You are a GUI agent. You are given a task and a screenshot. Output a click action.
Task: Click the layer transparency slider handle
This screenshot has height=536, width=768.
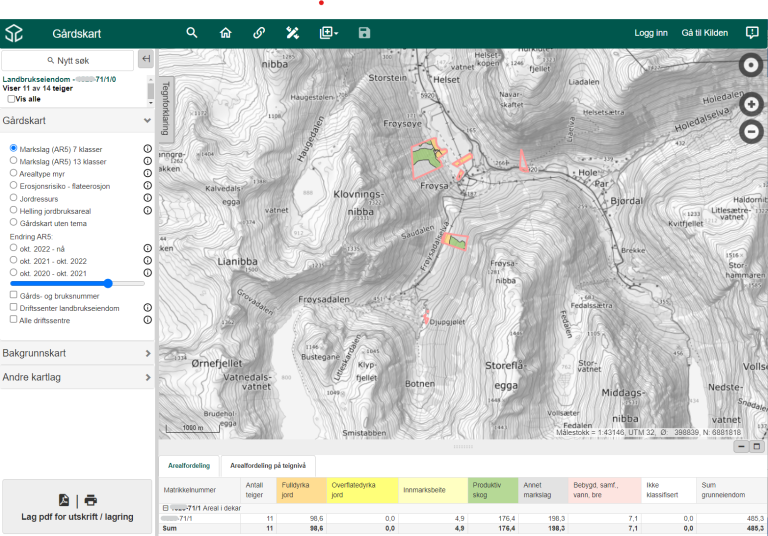108,284
